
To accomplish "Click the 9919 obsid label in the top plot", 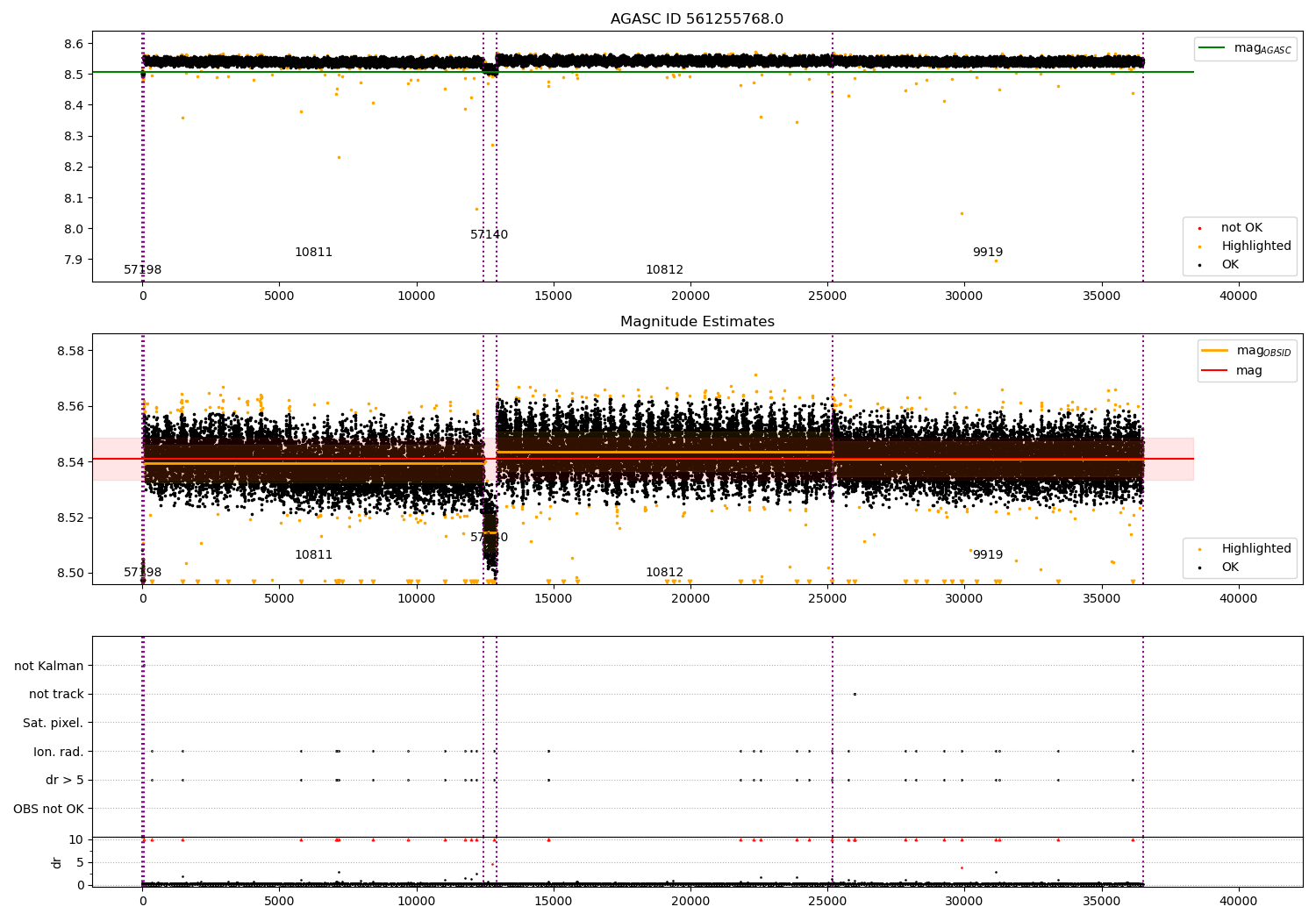I will pos(987,253).
